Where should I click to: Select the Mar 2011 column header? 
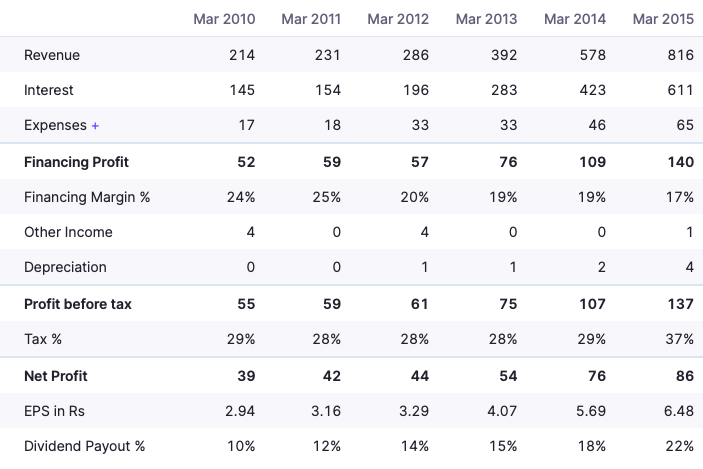tap(311, 19)
